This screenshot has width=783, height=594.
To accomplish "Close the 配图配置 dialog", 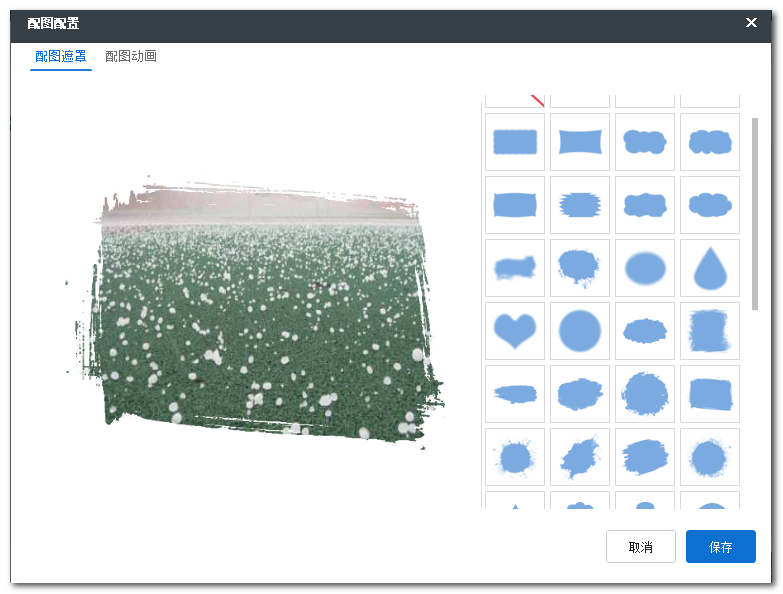I will [x=751, y=22].
